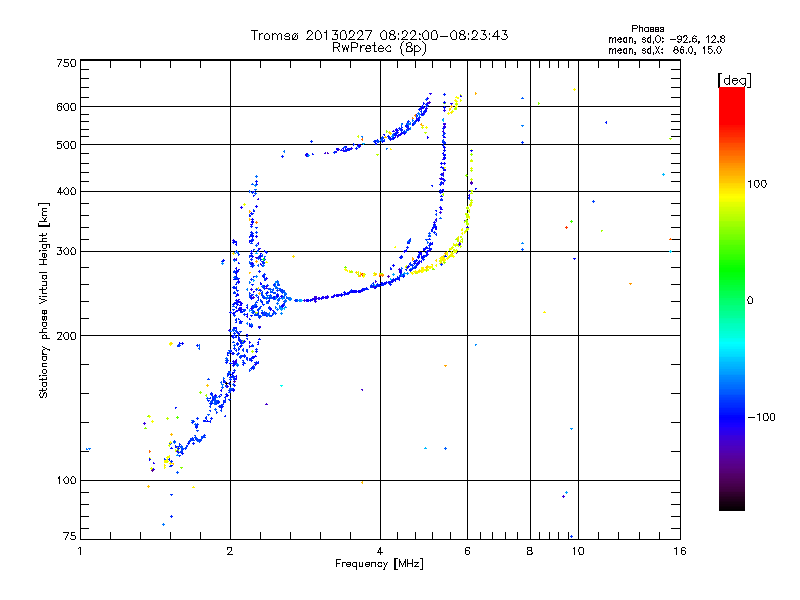This screenshot has width=800, height=600.
Task: Click the 'mean, sd,O: -92.6, 12.8' text
Action: (666, 39)
